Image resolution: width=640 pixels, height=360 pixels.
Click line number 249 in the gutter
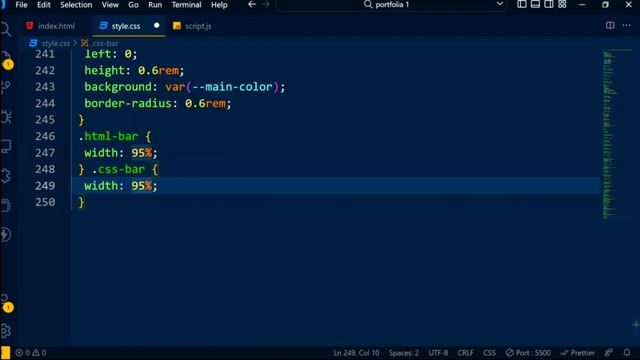tap(45, 186)
